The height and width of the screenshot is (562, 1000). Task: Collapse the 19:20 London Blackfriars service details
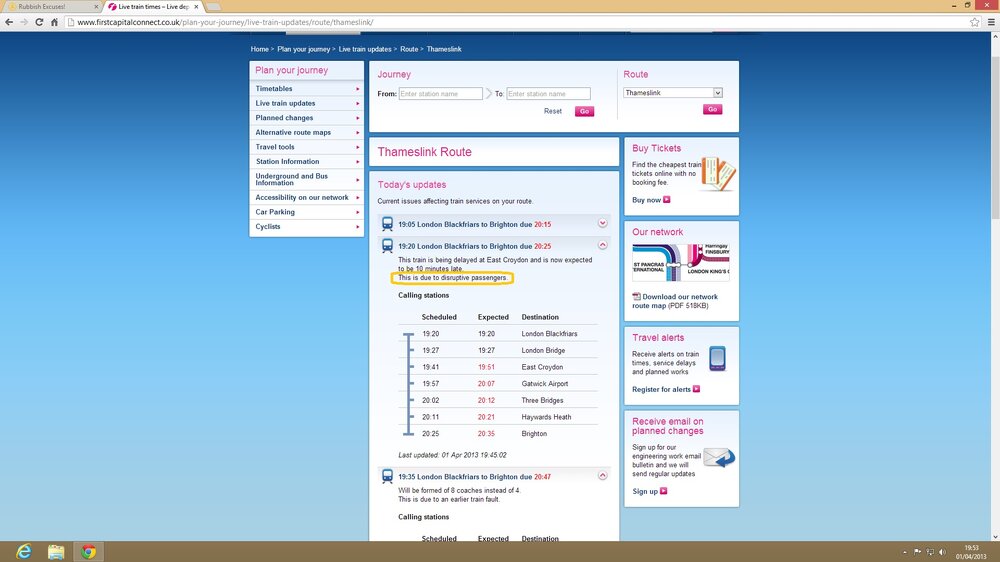click(x=602, y=245)
